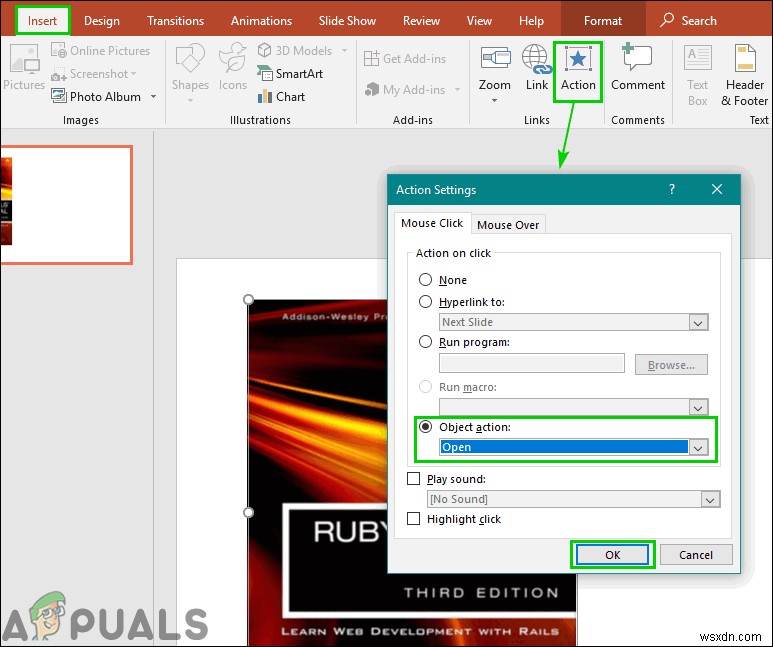Insert Icons from the Illustrations group

[x=233, y=68]
